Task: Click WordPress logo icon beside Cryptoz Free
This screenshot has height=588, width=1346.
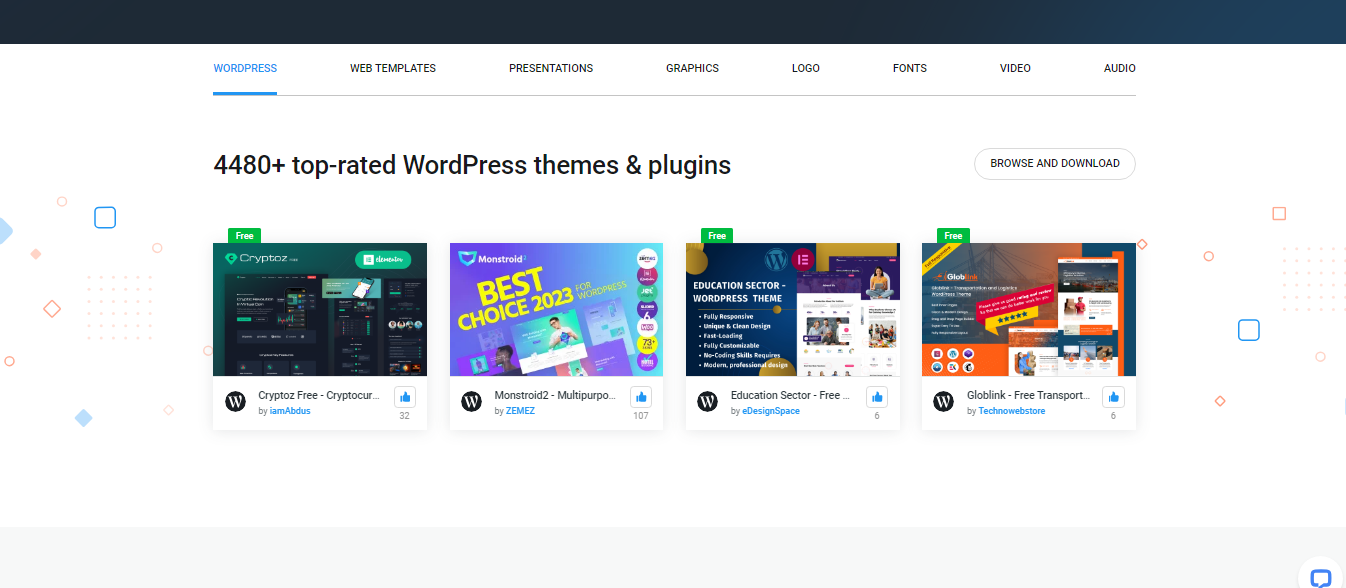Action: 235,402
